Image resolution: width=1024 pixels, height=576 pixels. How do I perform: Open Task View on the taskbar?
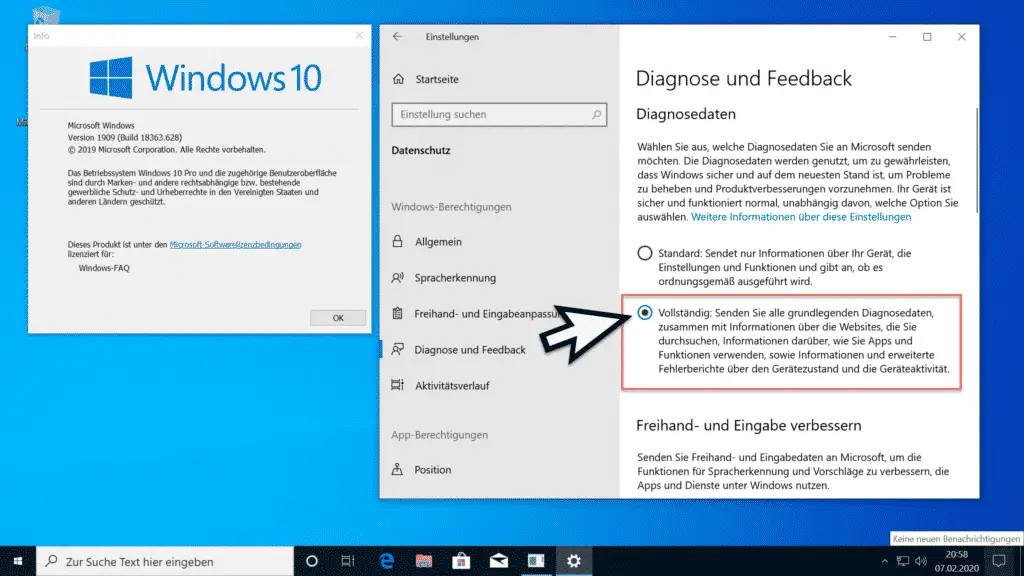(347, 561)
